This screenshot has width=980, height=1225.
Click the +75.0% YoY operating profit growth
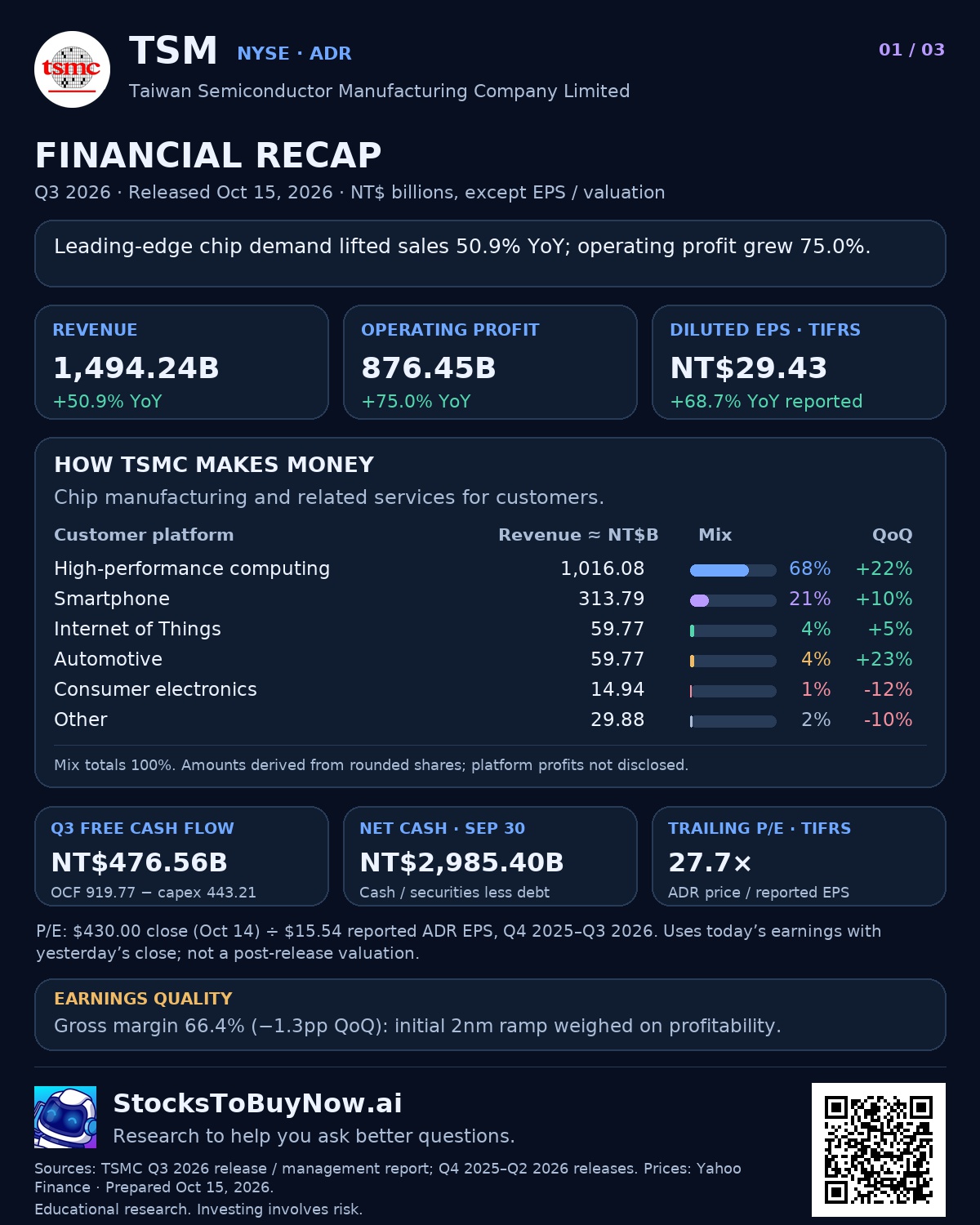pyautogui.click(x=416, y=401)
